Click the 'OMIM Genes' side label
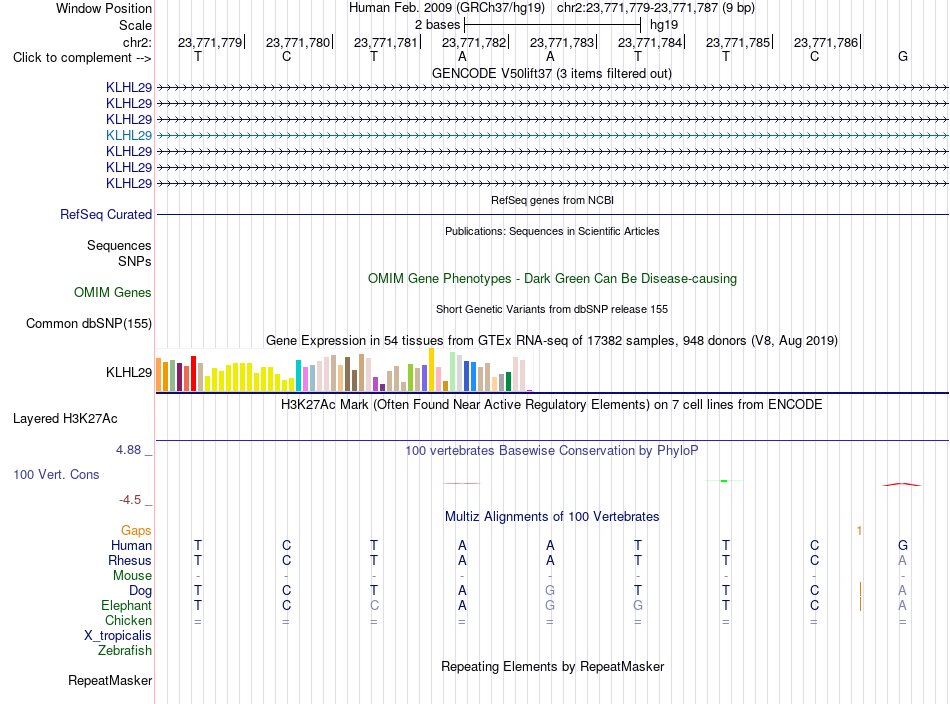 pos(112,293)
